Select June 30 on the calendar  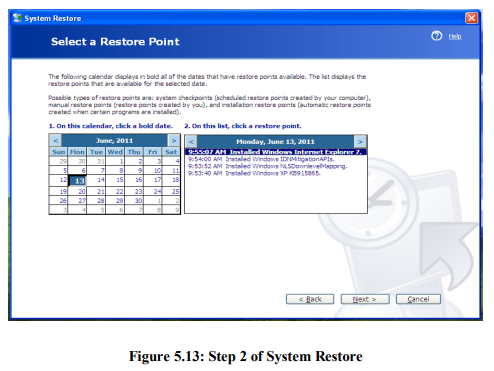(x=134, y=200)
